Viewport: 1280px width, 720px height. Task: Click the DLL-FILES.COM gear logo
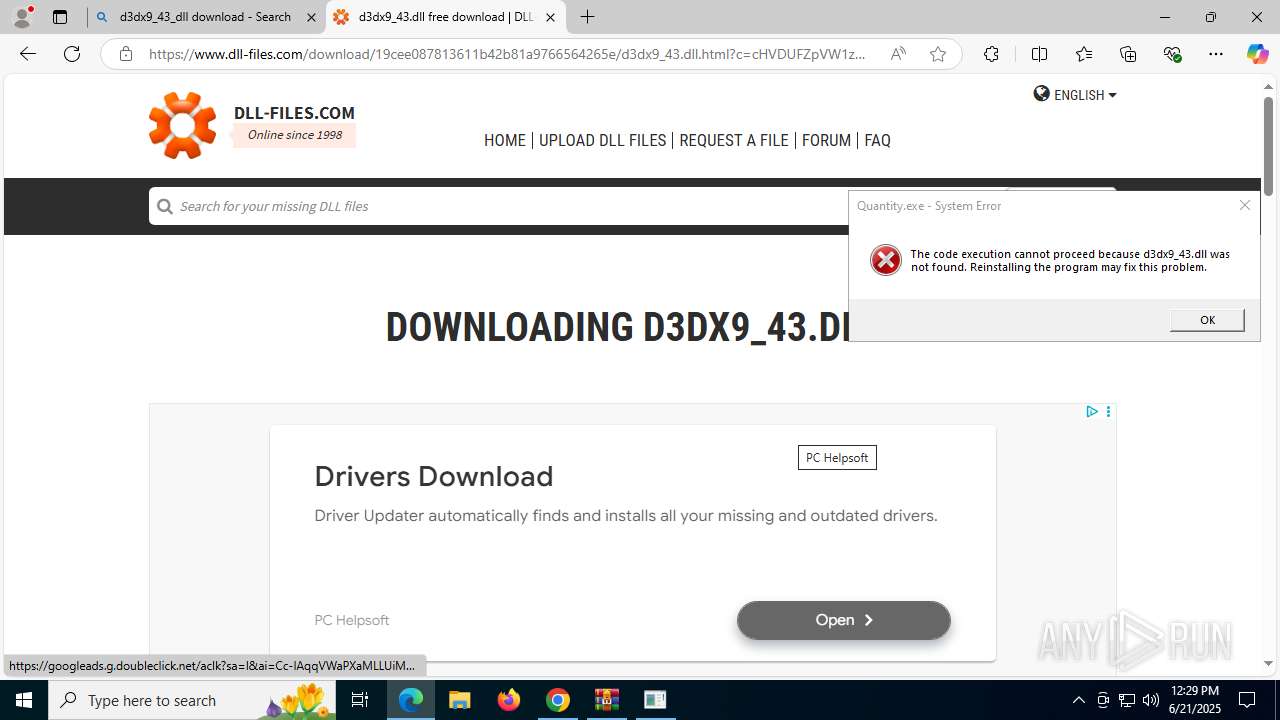point(182,125)
